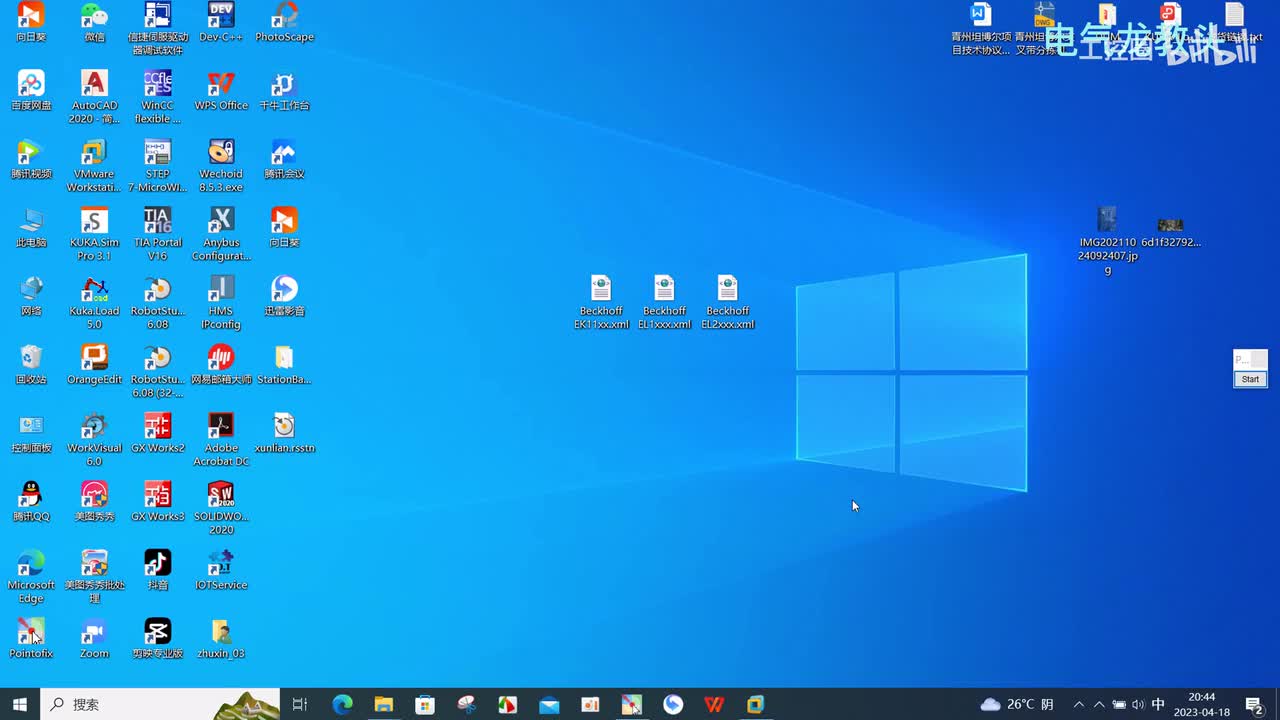Screen dimensions: 1280x720
Task: Select the WorkVisual 6.0 desktop icon
Action: pos(94,441)
